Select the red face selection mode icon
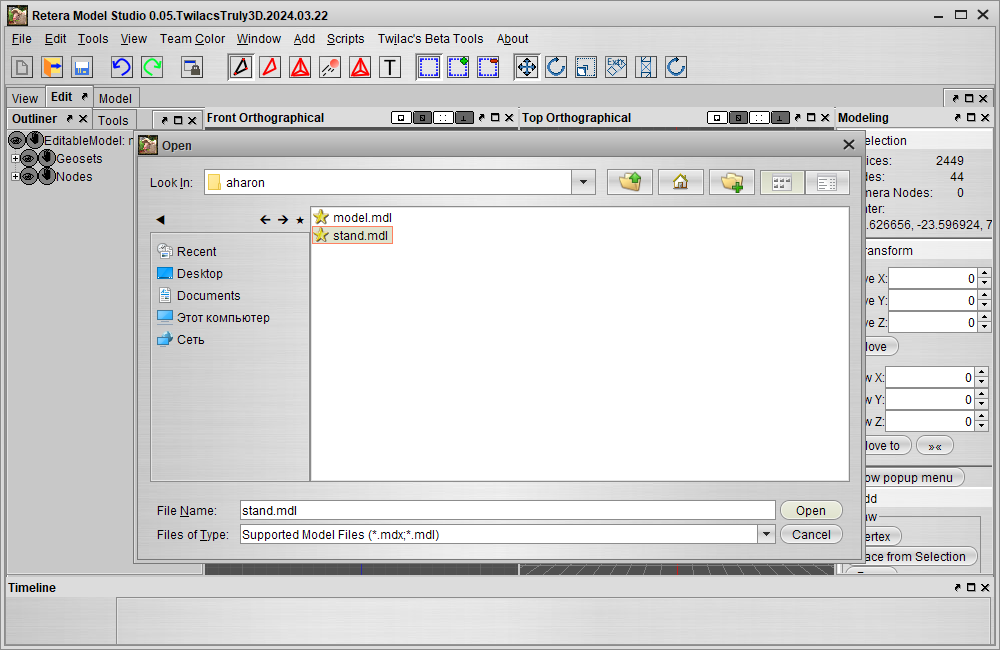Viewport: 1000px width, 650px height. [270, 67]
